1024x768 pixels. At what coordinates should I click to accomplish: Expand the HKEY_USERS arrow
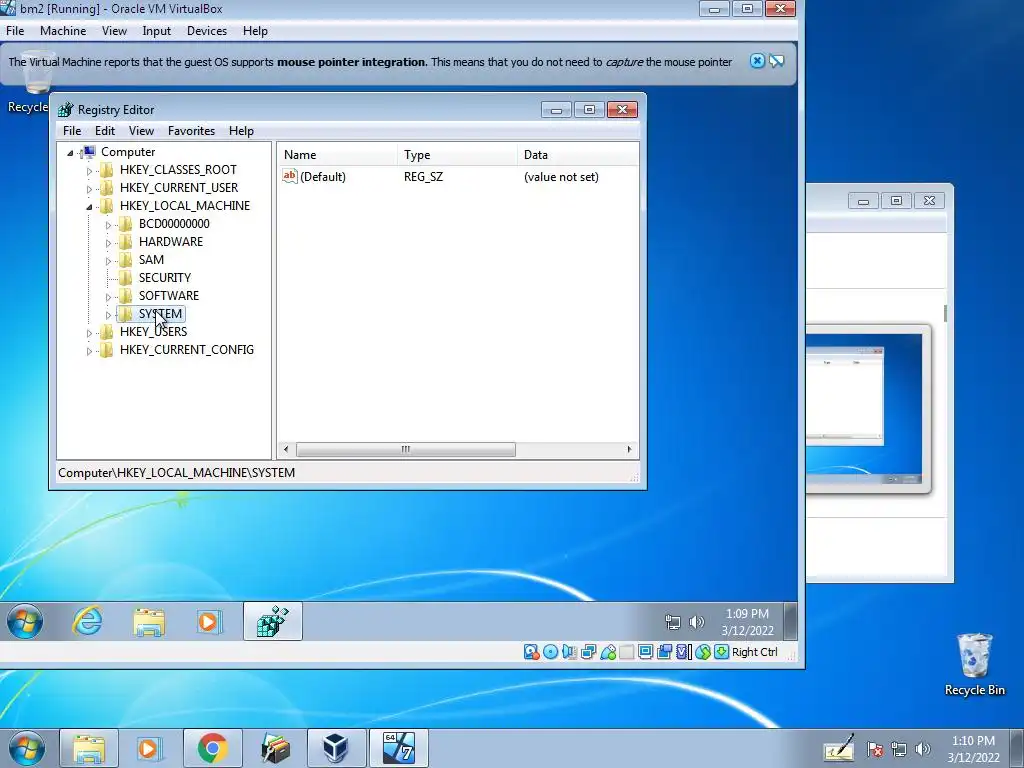coord(89,333)
